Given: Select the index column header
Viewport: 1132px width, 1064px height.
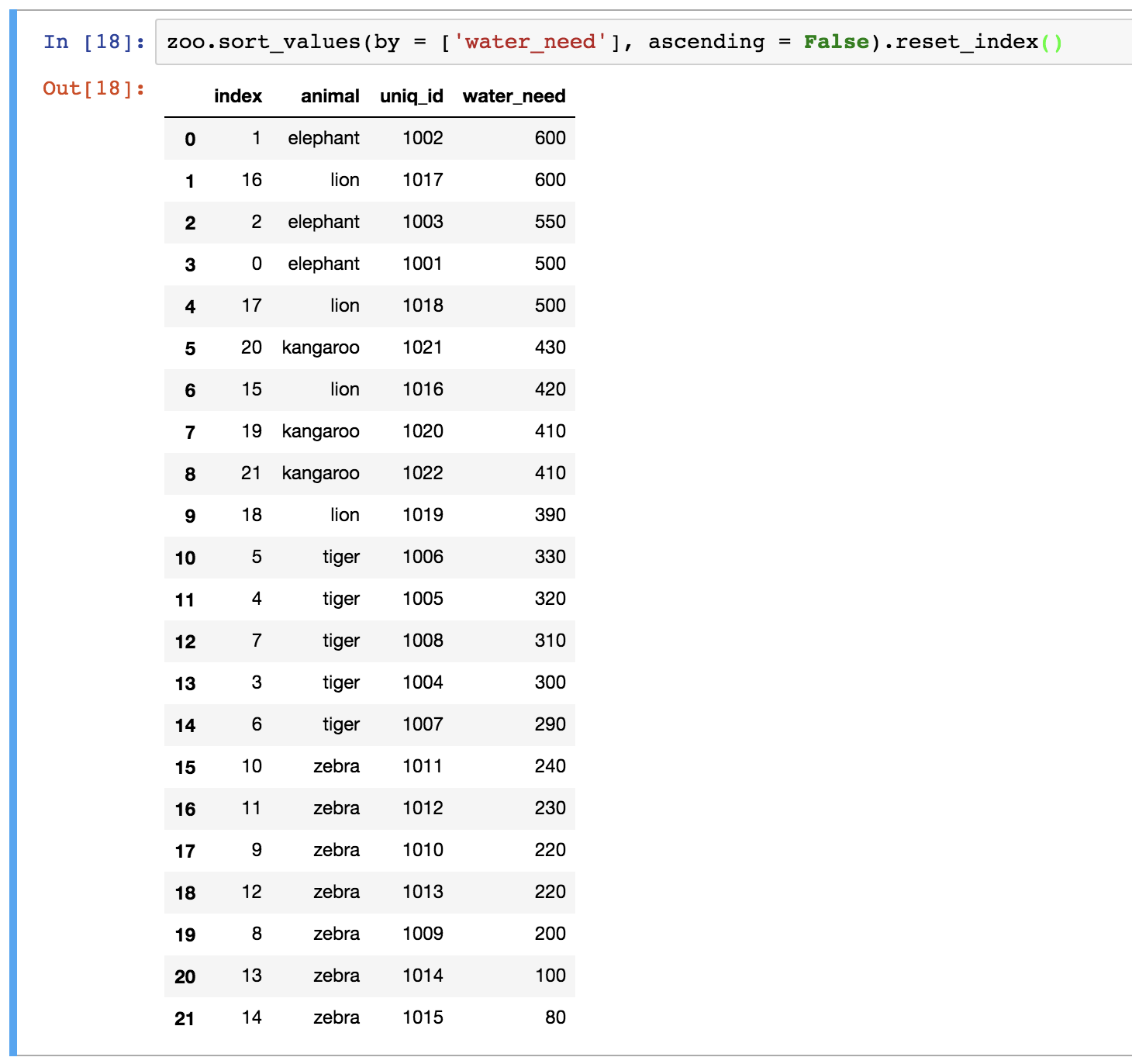Looking at the screenshot, I should [x=238, y=96].
